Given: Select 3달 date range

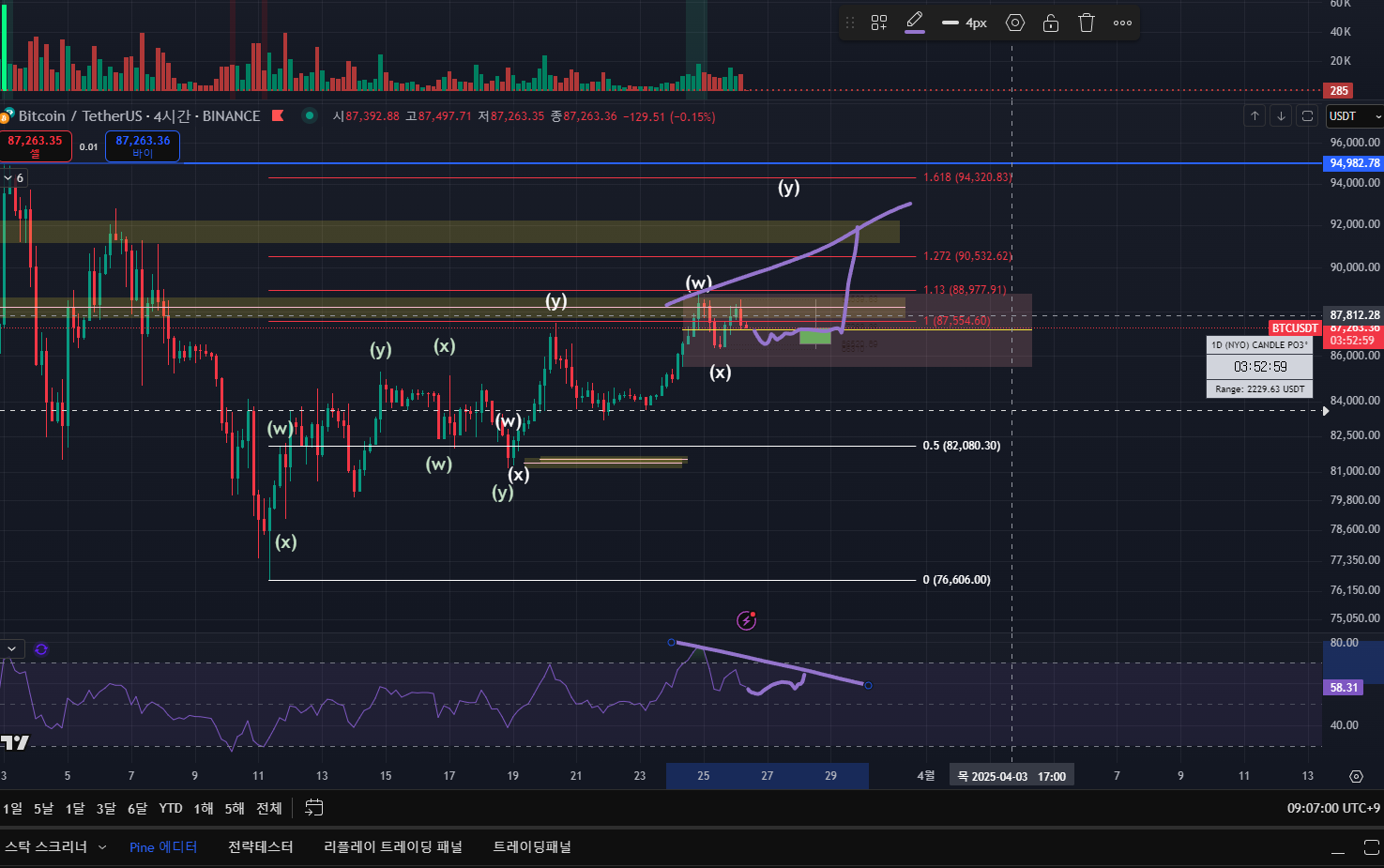Looking at the screenshot, I should click(106, 808).
